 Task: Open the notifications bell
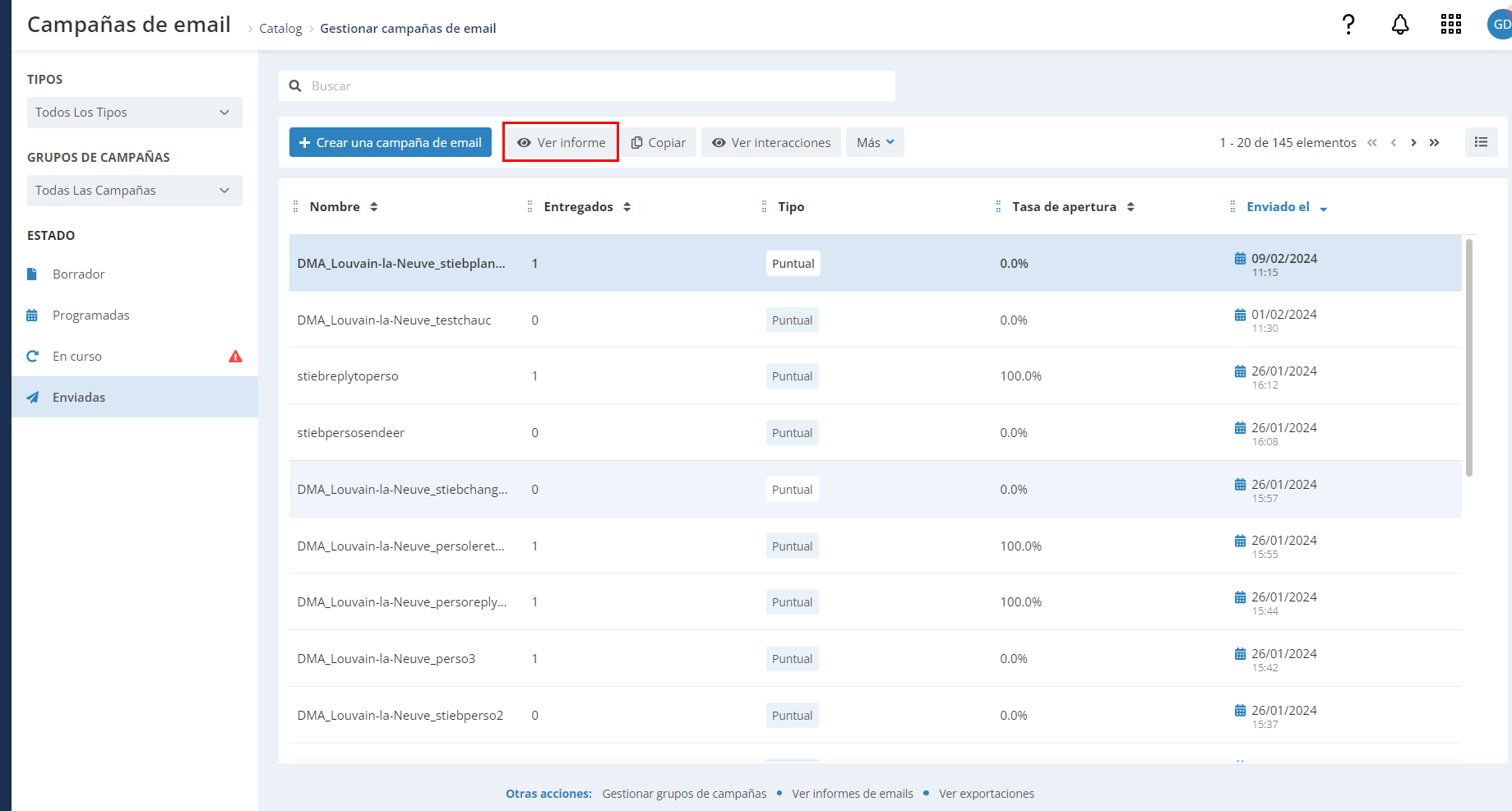[1400, 25]
